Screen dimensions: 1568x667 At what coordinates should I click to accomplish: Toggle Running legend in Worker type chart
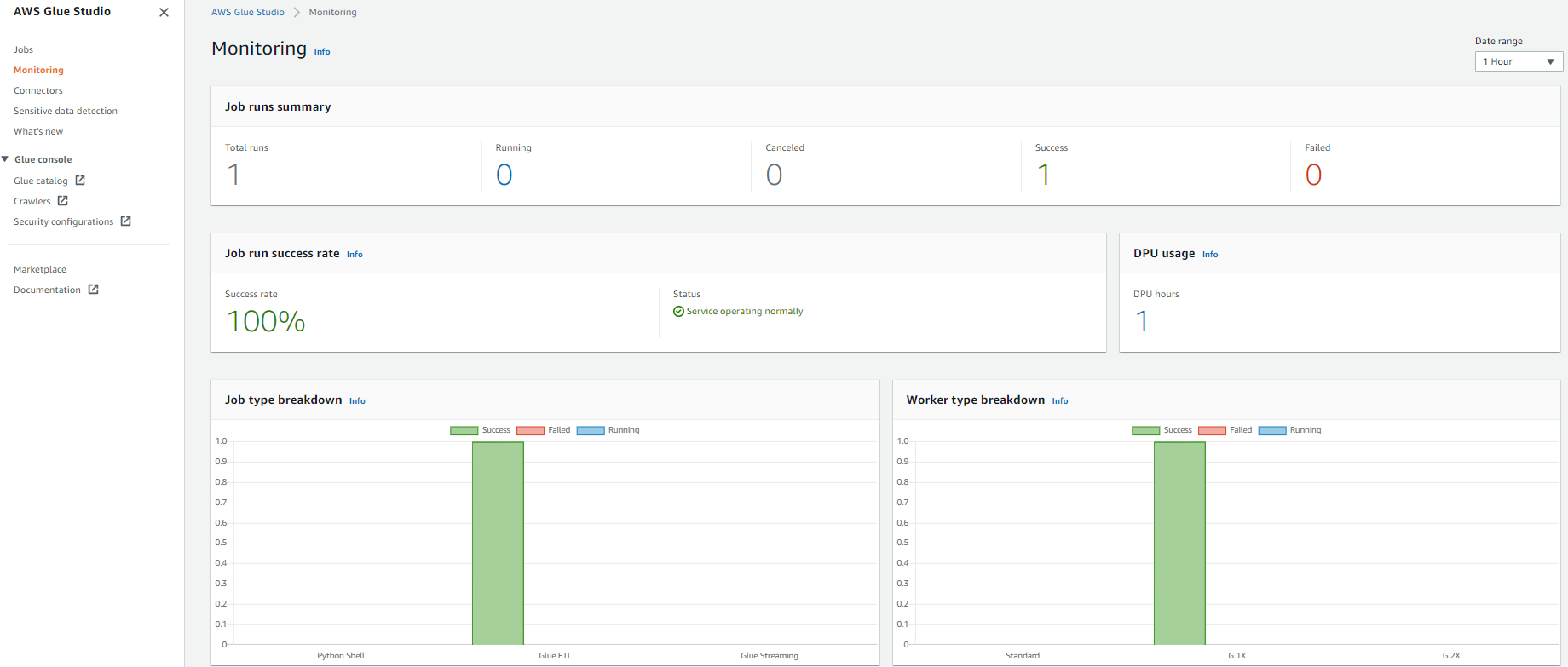[x=1290, y=430]
